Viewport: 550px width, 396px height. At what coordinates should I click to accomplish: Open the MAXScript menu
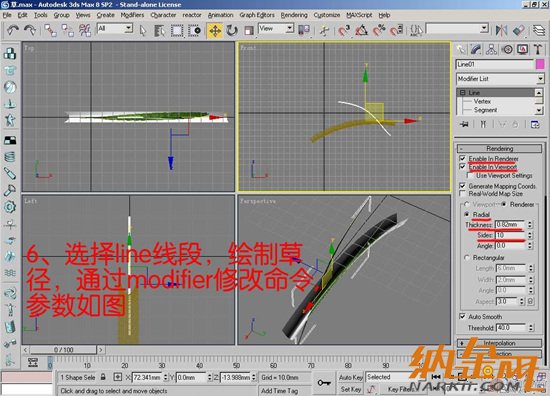coord(359,15)
